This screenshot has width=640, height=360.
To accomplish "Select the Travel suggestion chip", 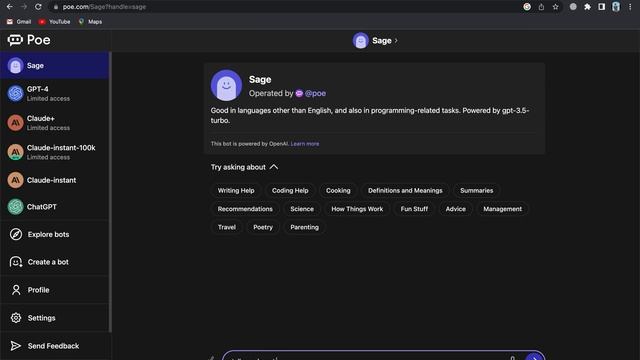I will coord(227,227).
